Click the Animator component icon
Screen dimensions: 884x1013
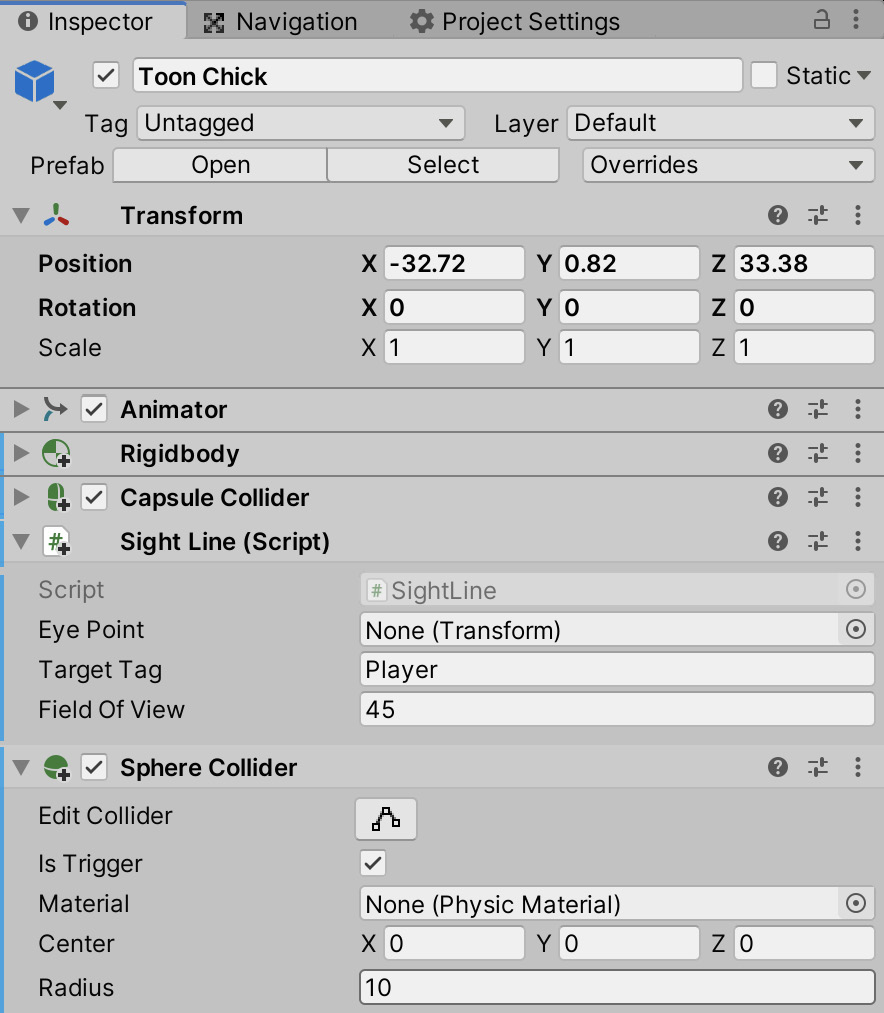coord(57,409)
